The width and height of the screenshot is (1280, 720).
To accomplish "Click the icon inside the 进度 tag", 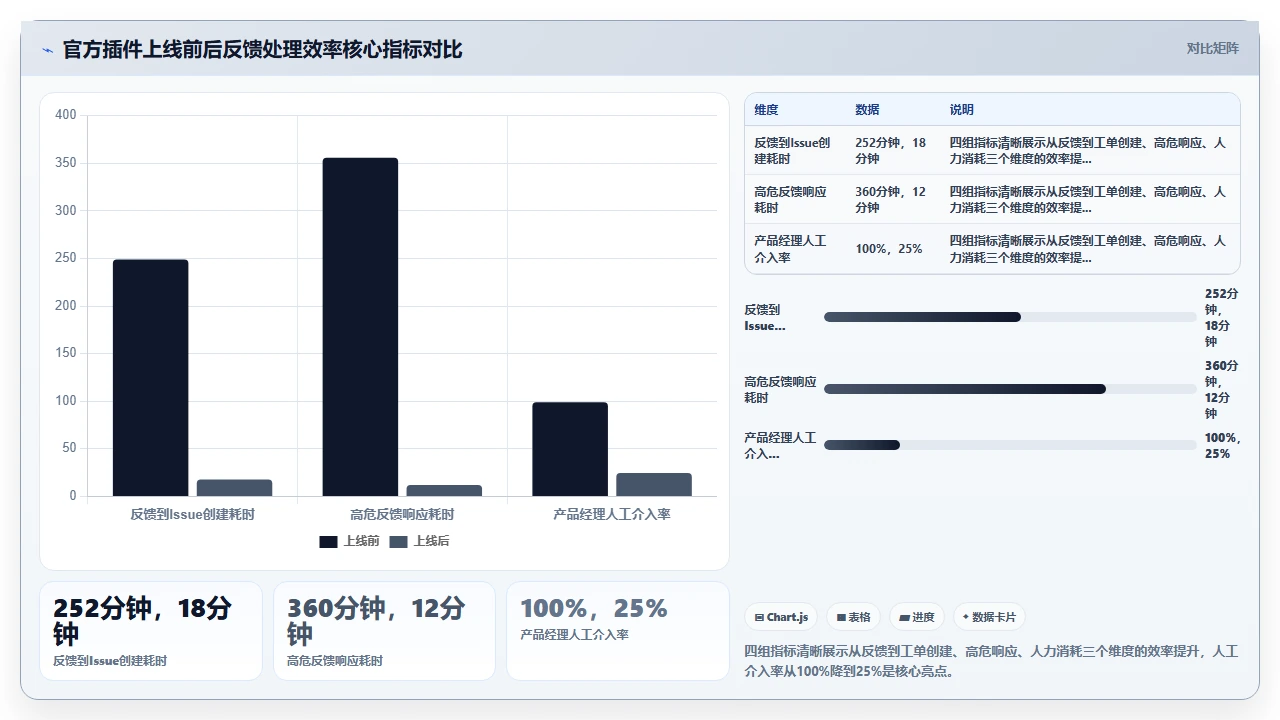I will pos(904,618).
